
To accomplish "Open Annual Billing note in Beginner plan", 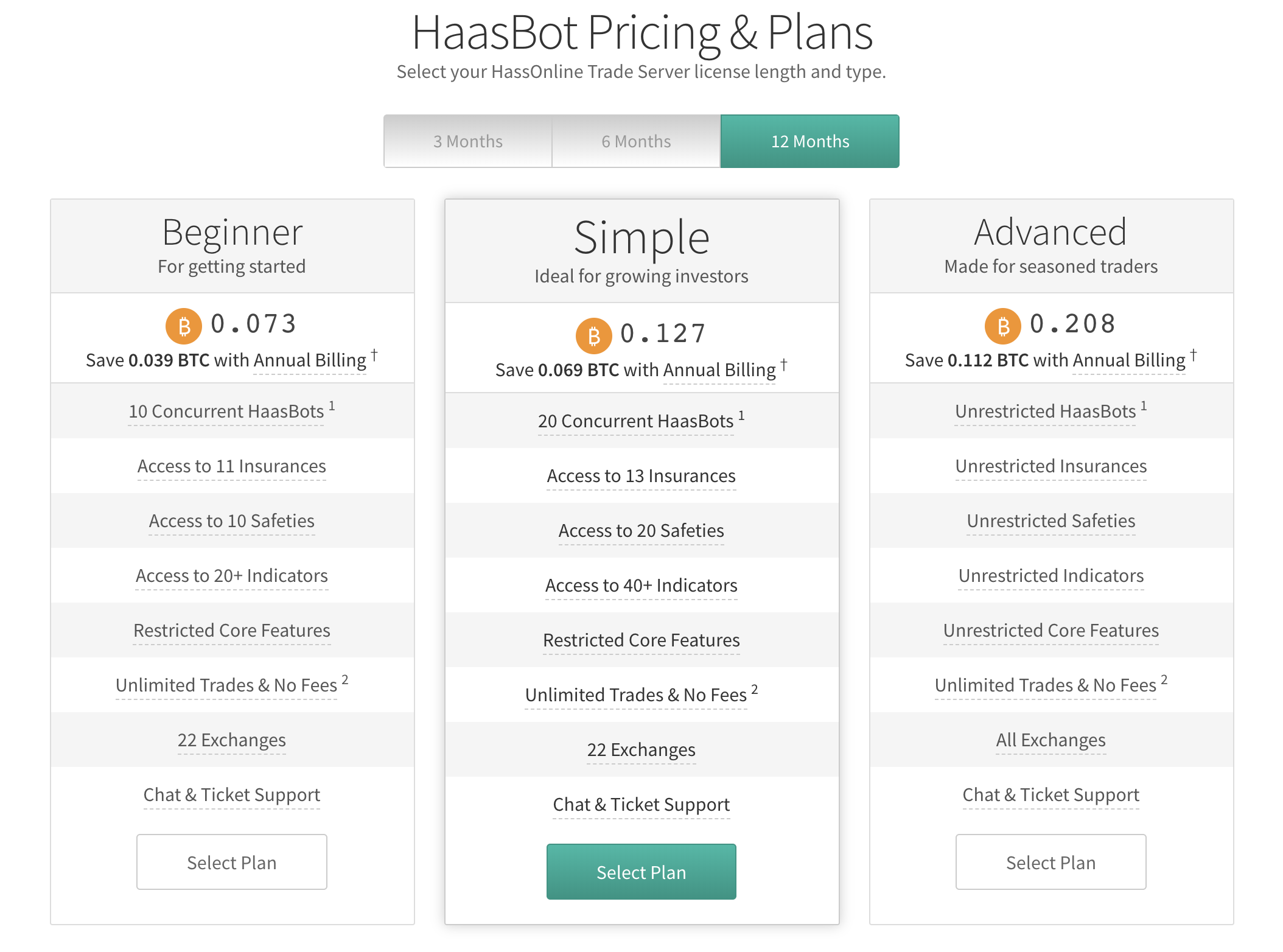I will [310, 360].
